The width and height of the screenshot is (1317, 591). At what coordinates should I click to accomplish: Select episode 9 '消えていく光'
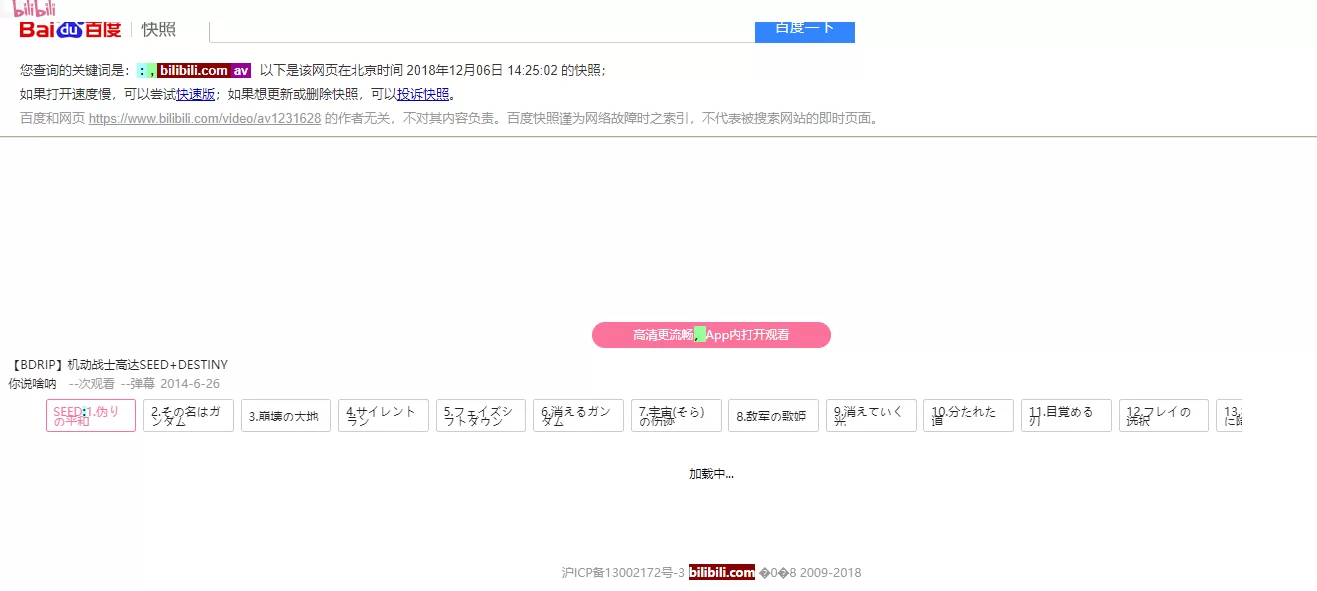point(871,416)
